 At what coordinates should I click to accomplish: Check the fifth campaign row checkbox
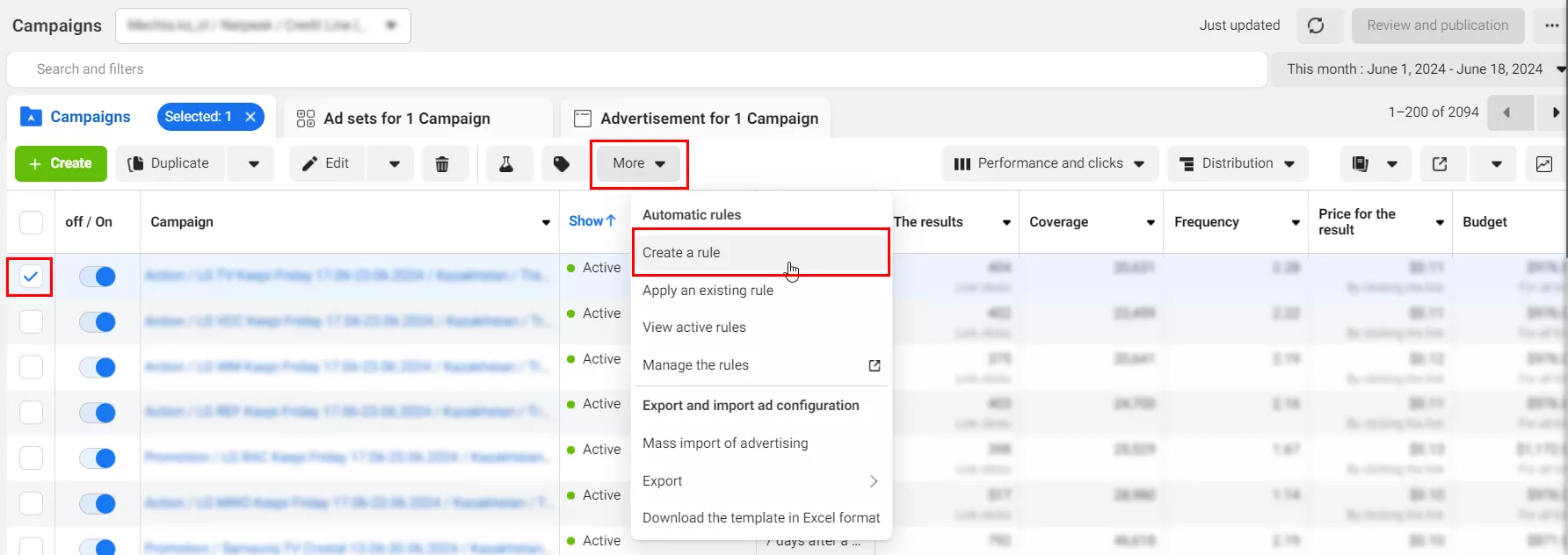31,458
